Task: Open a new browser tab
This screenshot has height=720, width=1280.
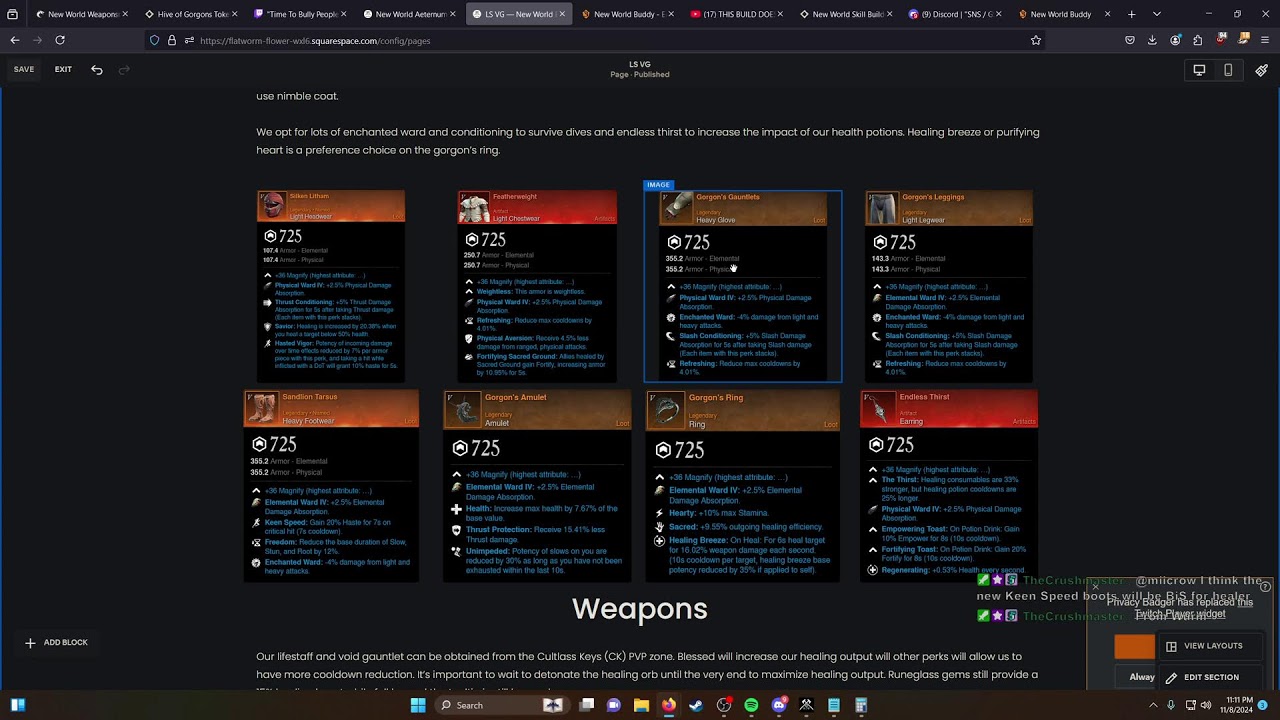Action: (x=1131, y=14)
